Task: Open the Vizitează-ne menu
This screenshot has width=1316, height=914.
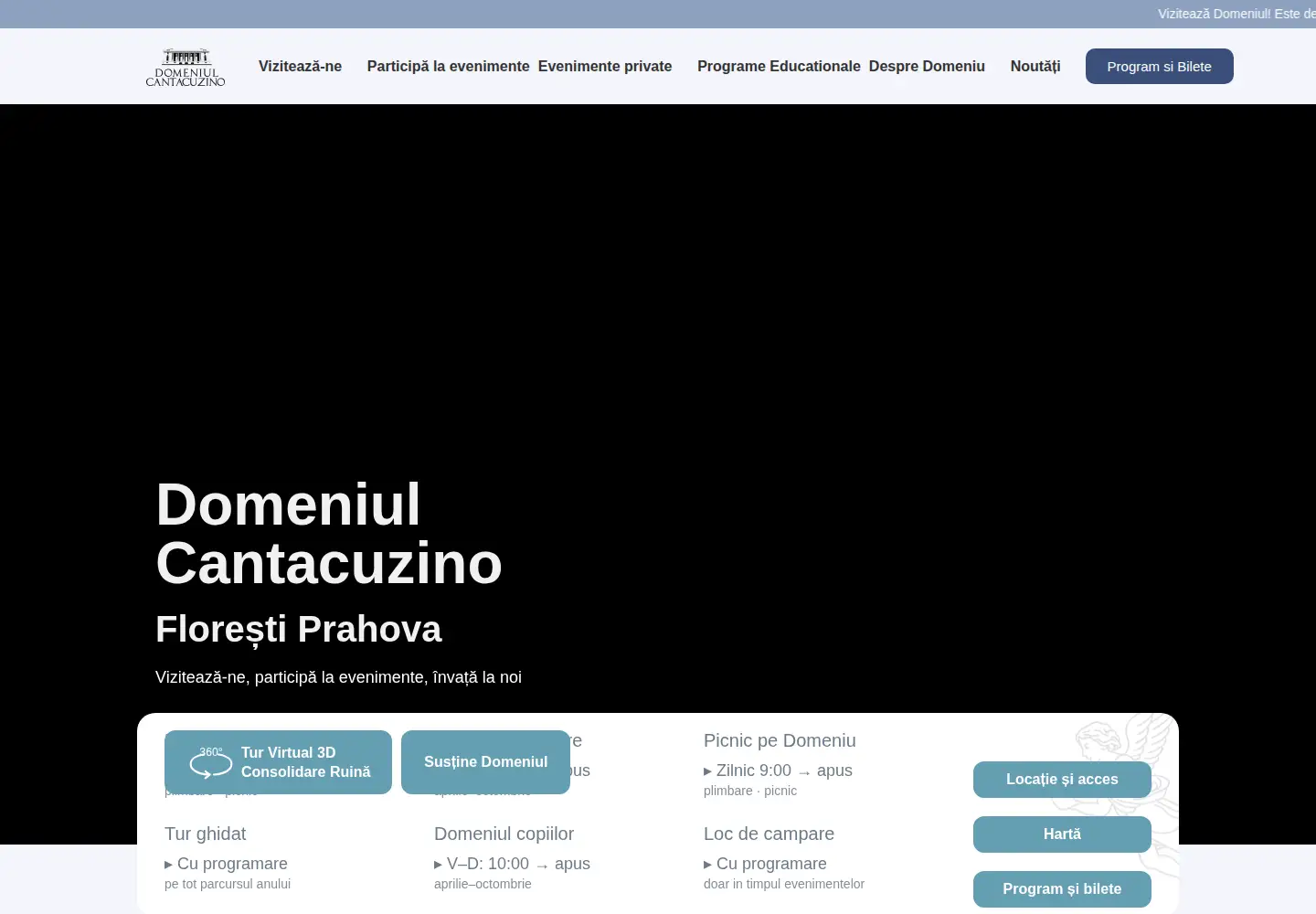Action: click(300, 66)
